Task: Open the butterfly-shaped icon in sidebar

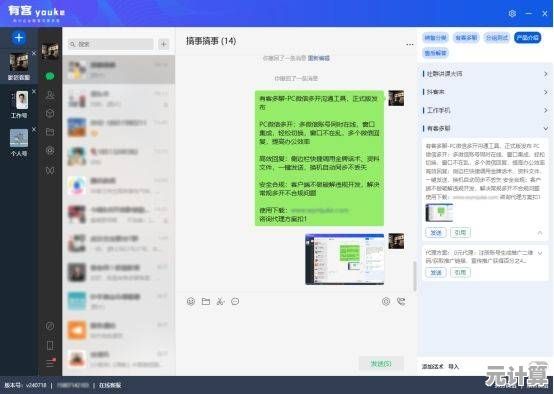Action: [x=50, y=170]
